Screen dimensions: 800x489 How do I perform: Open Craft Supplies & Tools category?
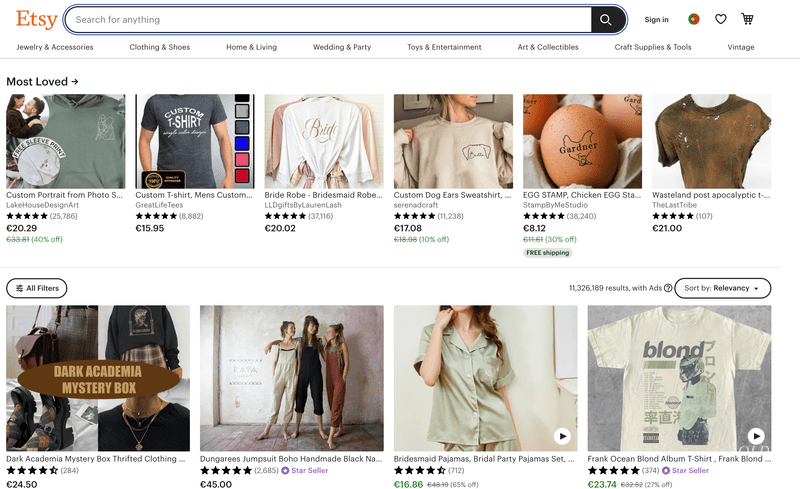(653, 47)
